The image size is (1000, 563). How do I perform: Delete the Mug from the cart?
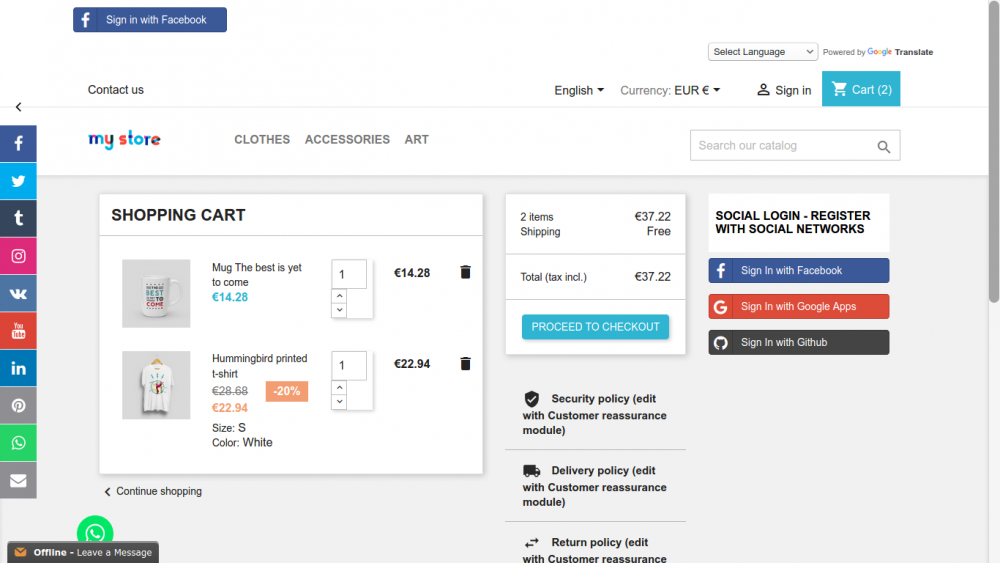tap(465, 272)
